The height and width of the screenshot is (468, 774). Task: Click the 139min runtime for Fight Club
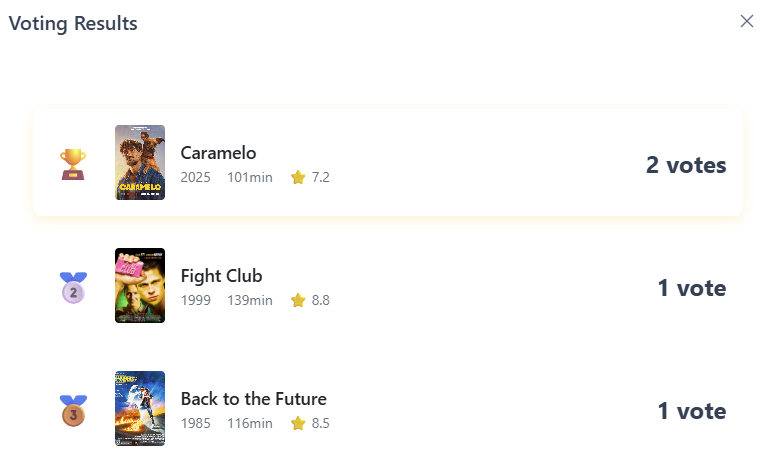[x=250, y=300]
